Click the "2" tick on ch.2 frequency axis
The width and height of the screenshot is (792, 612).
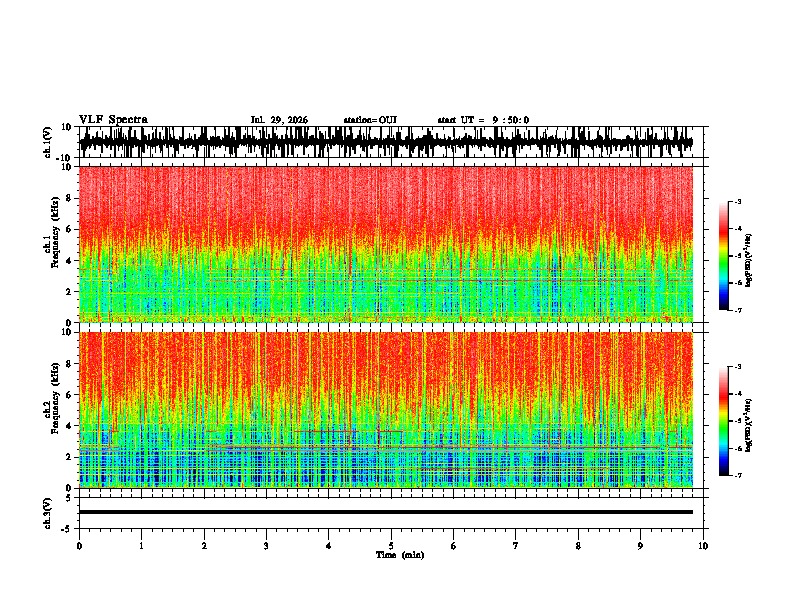[71, 457]
